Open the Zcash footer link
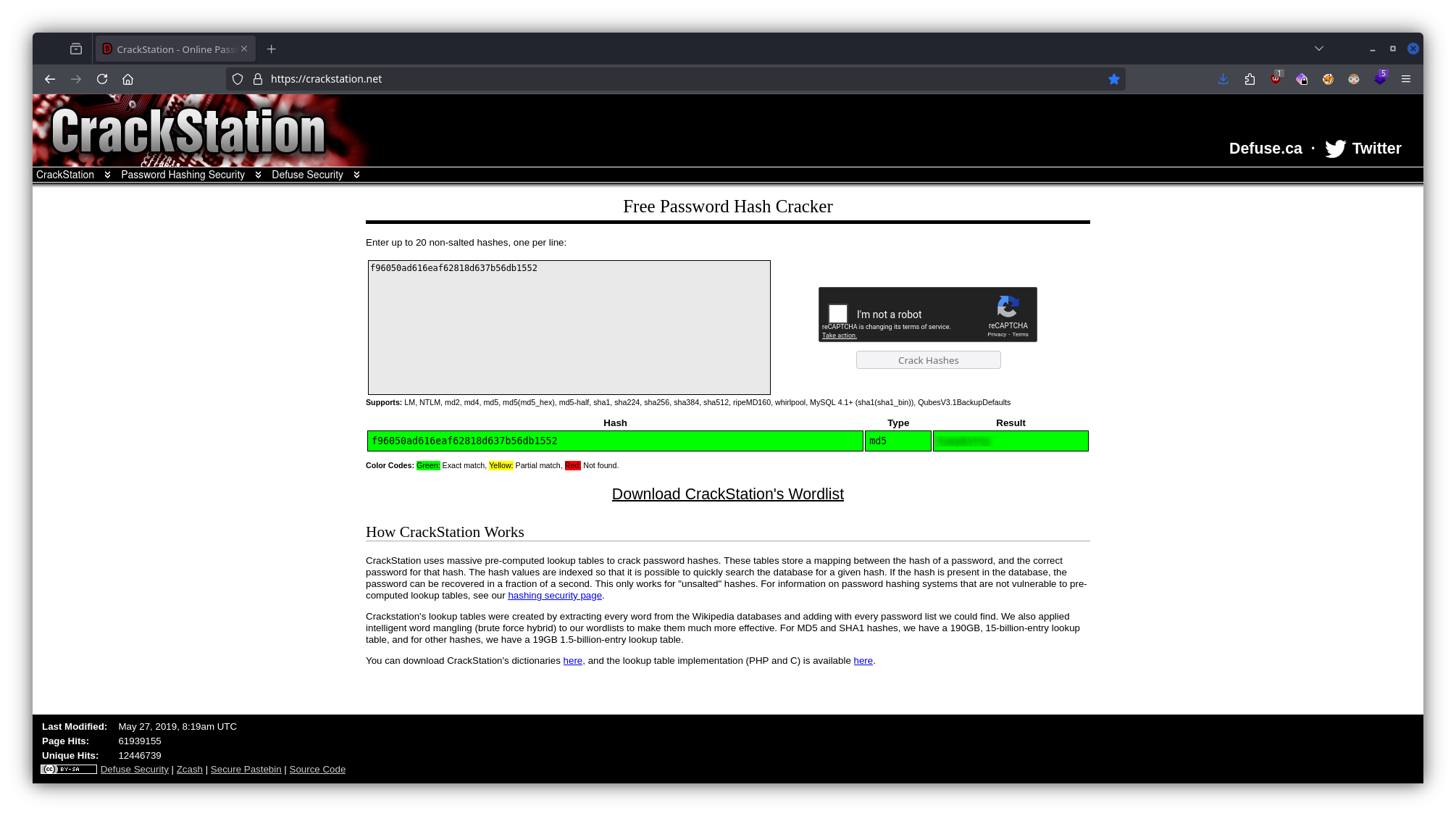The image size is (1456, 816). pos(189,770)
